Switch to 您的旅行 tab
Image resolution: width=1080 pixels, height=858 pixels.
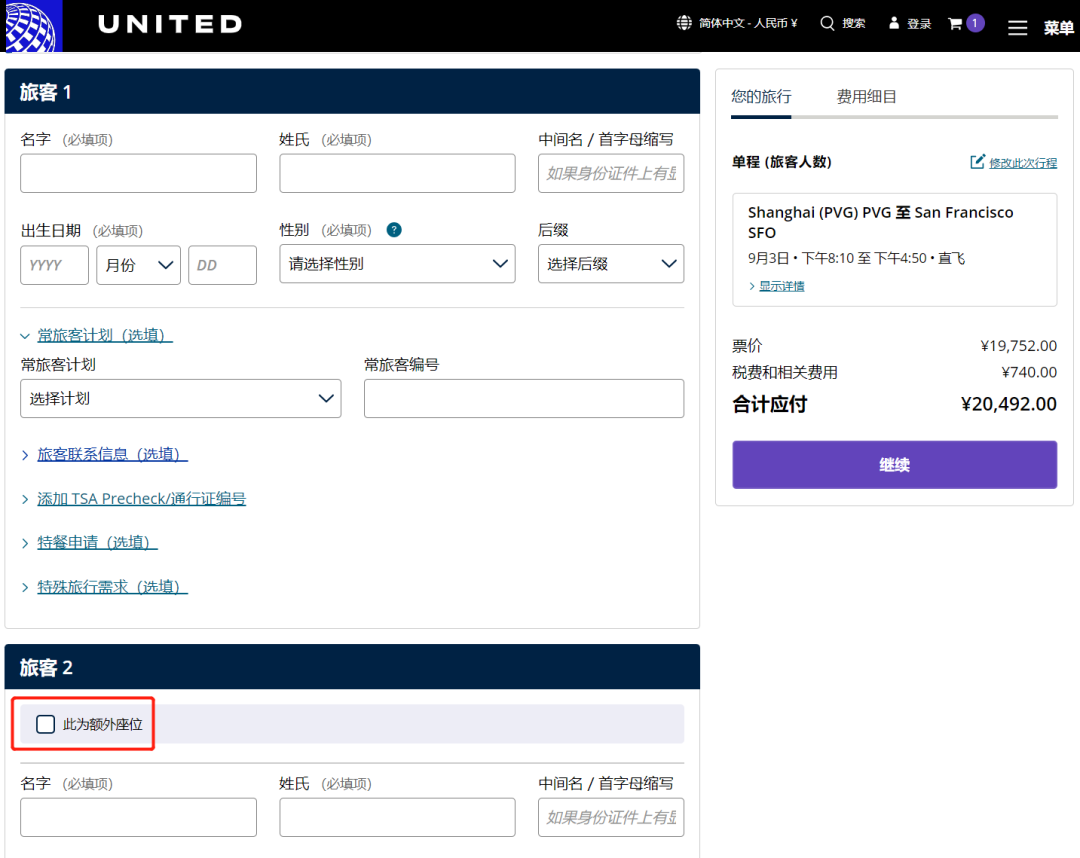coord(761,97)
